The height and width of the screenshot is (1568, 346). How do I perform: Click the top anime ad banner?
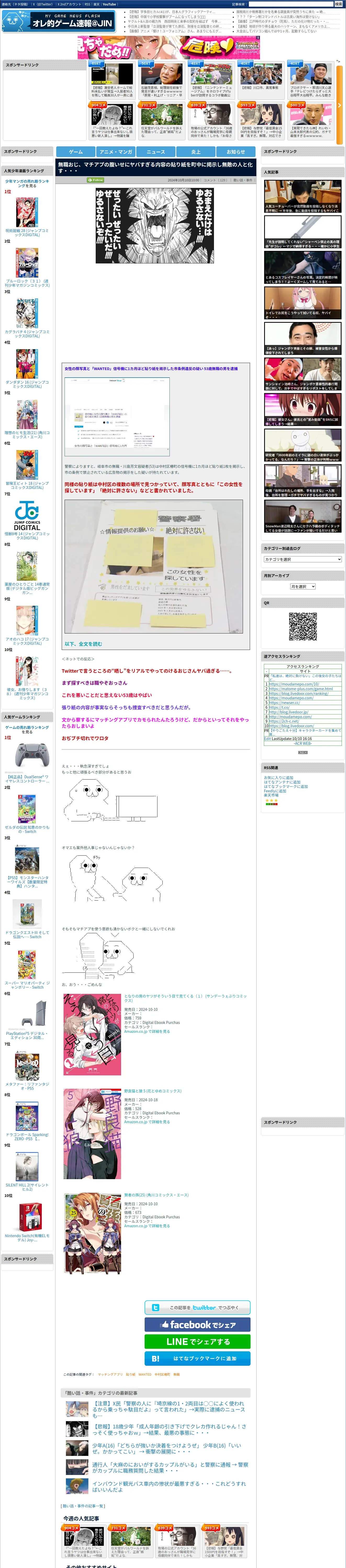tap(169, 48)
